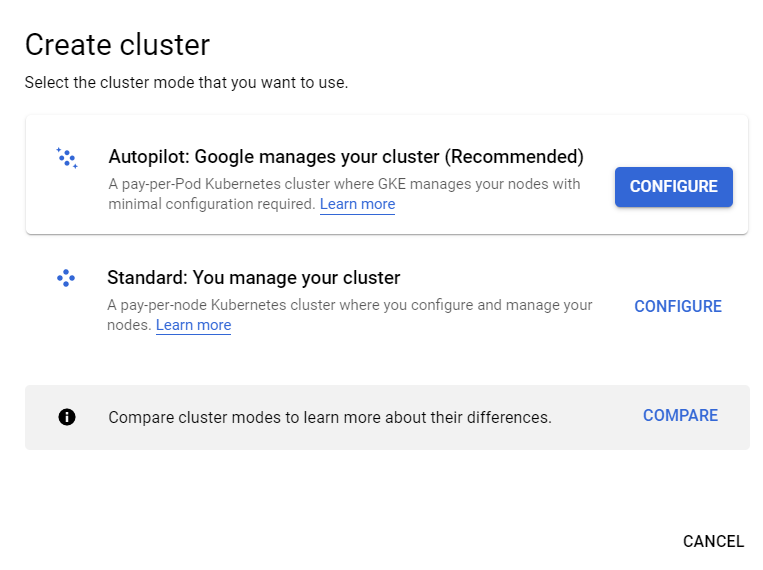Viewport: 763px width, 570px height.
Task: Click the Autopilot sparkle cluster icon
Action: pyautogui.click(x=67, y=158)
